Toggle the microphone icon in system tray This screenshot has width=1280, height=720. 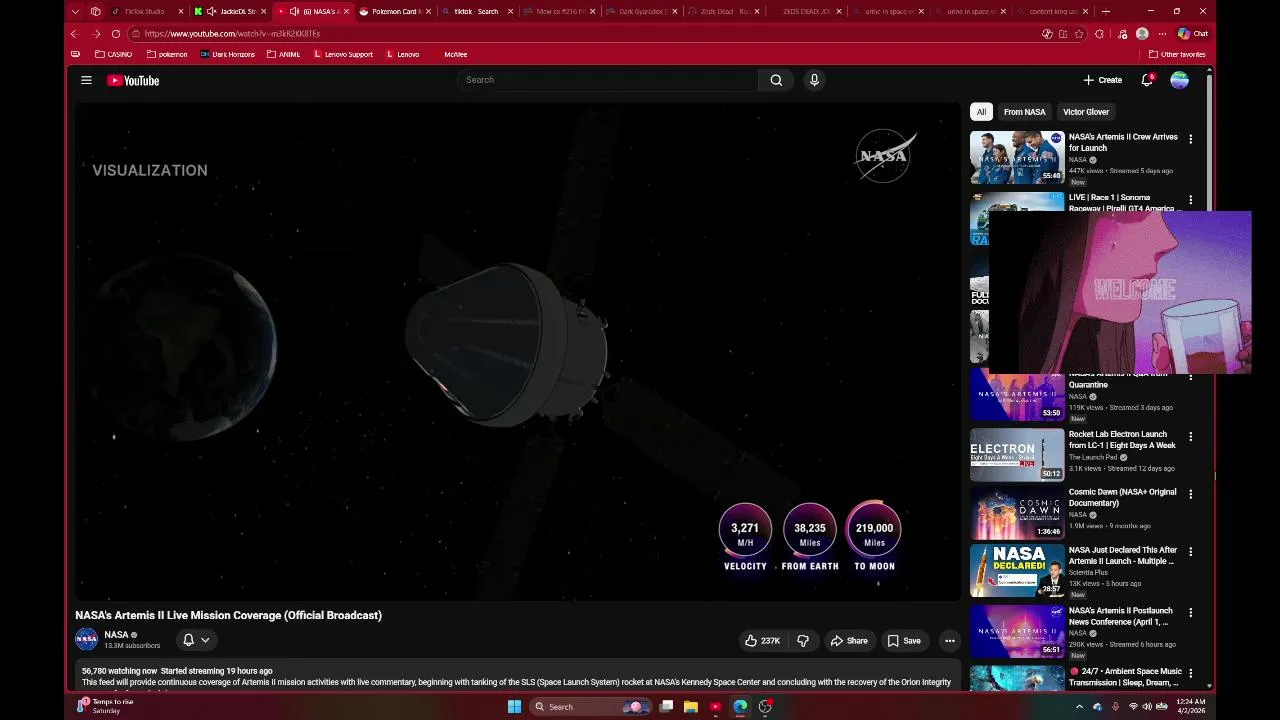tap(1116, 706)
